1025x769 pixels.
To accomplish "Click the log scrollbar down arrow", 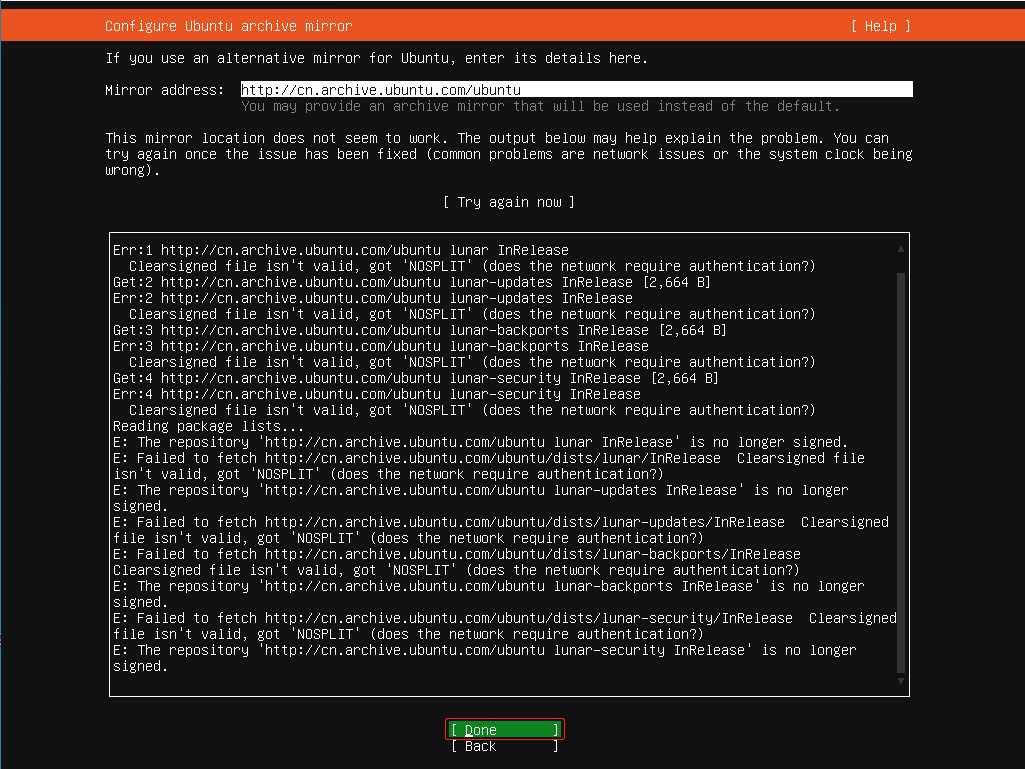I will tap(901, 681).
